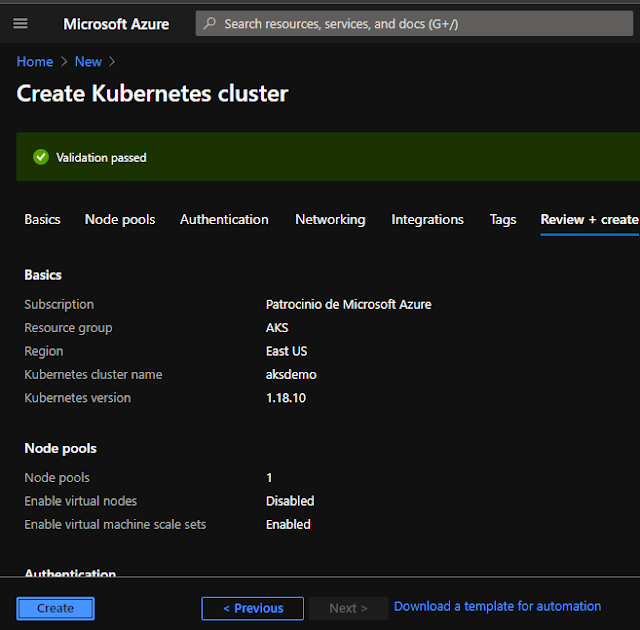The image size is (640, 630).
Task: Click the search magnifier icon
Action: click(210, 23)
